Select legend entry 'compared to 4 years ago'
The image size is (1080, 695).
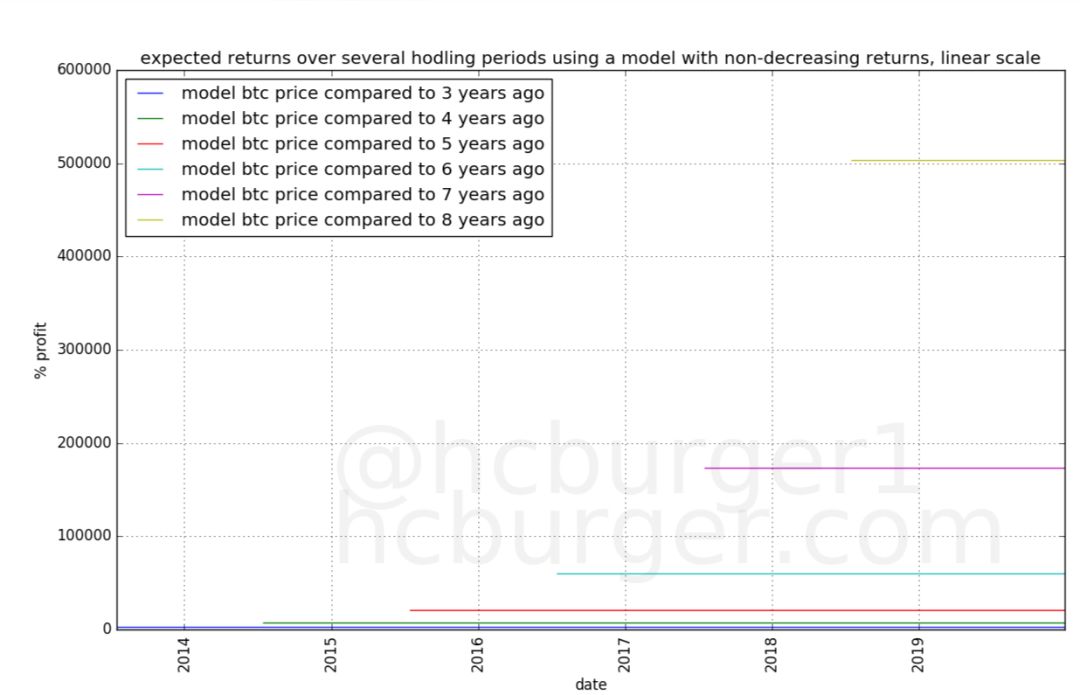pyautogui.click(x=362, y=119)
